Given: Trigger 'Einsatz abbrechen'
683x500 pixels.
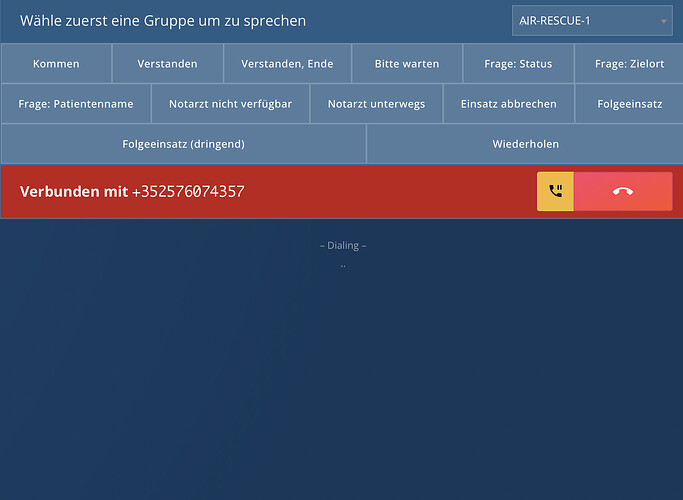Looking at the screenshot, I should click(x=508, y=103).
